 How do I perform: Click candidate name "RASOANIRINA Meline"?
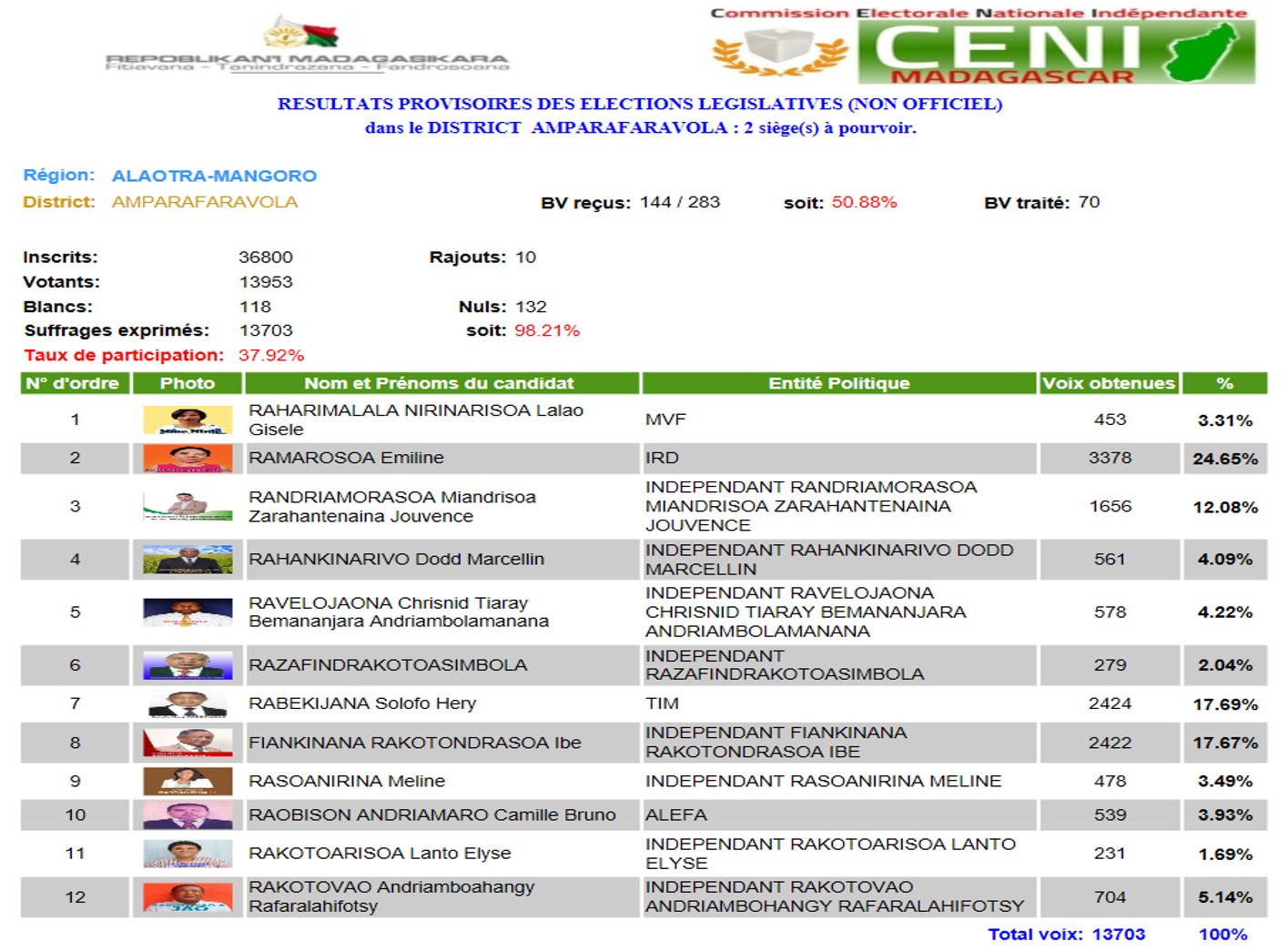coord(347,781)
